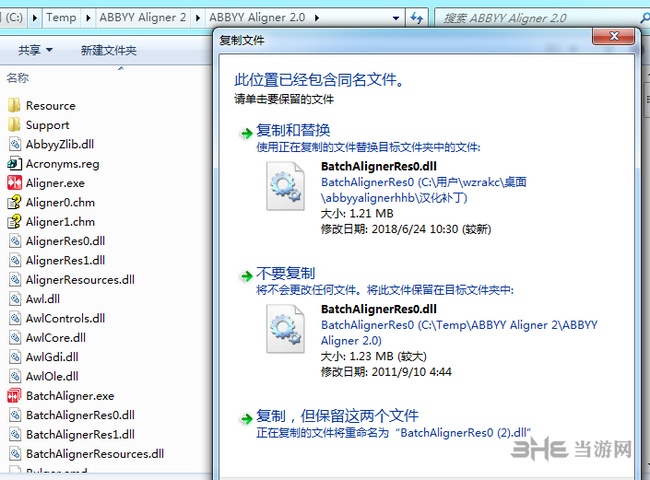Expand arrow after ABBYY Aligner 2 breadcrumb
Image resolution: width=650 pixels, height=480 pixels.
(197, 18)
